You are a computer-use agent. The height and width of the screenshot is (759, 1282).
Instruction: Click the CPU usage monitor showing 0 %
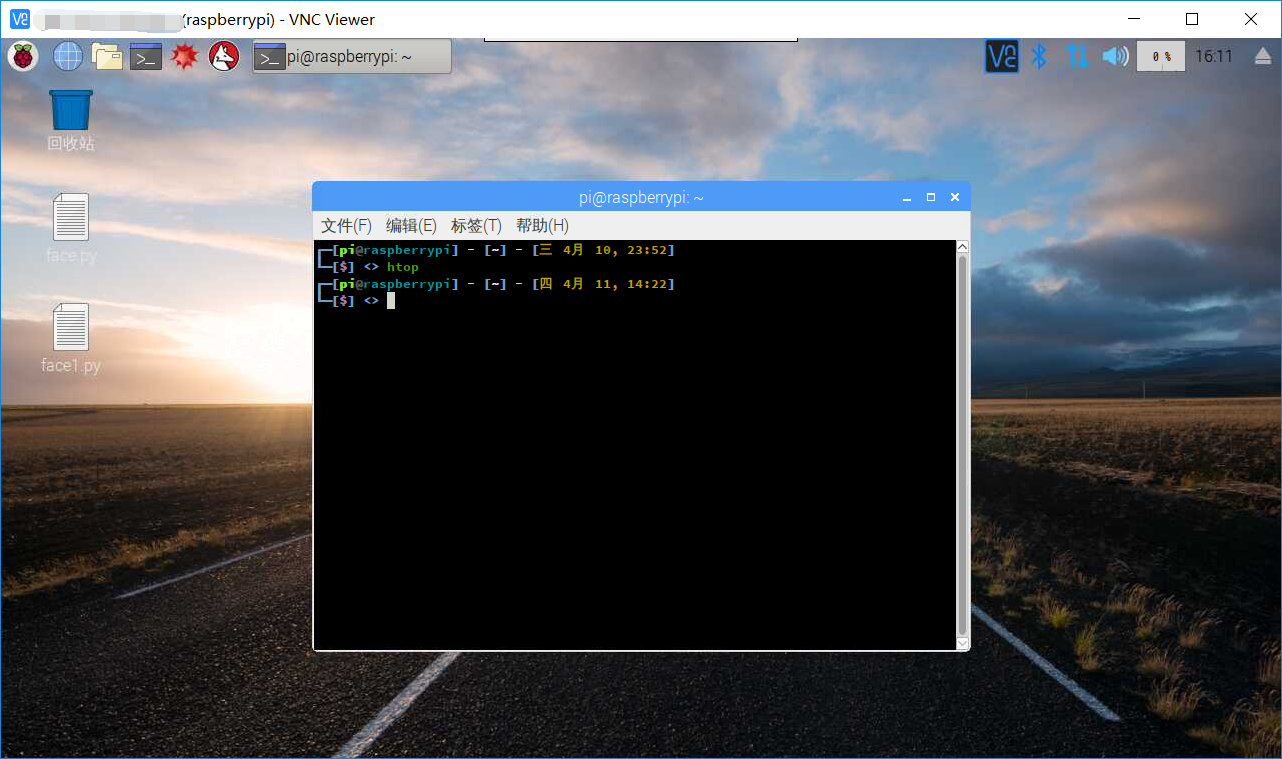(1161, 56)
